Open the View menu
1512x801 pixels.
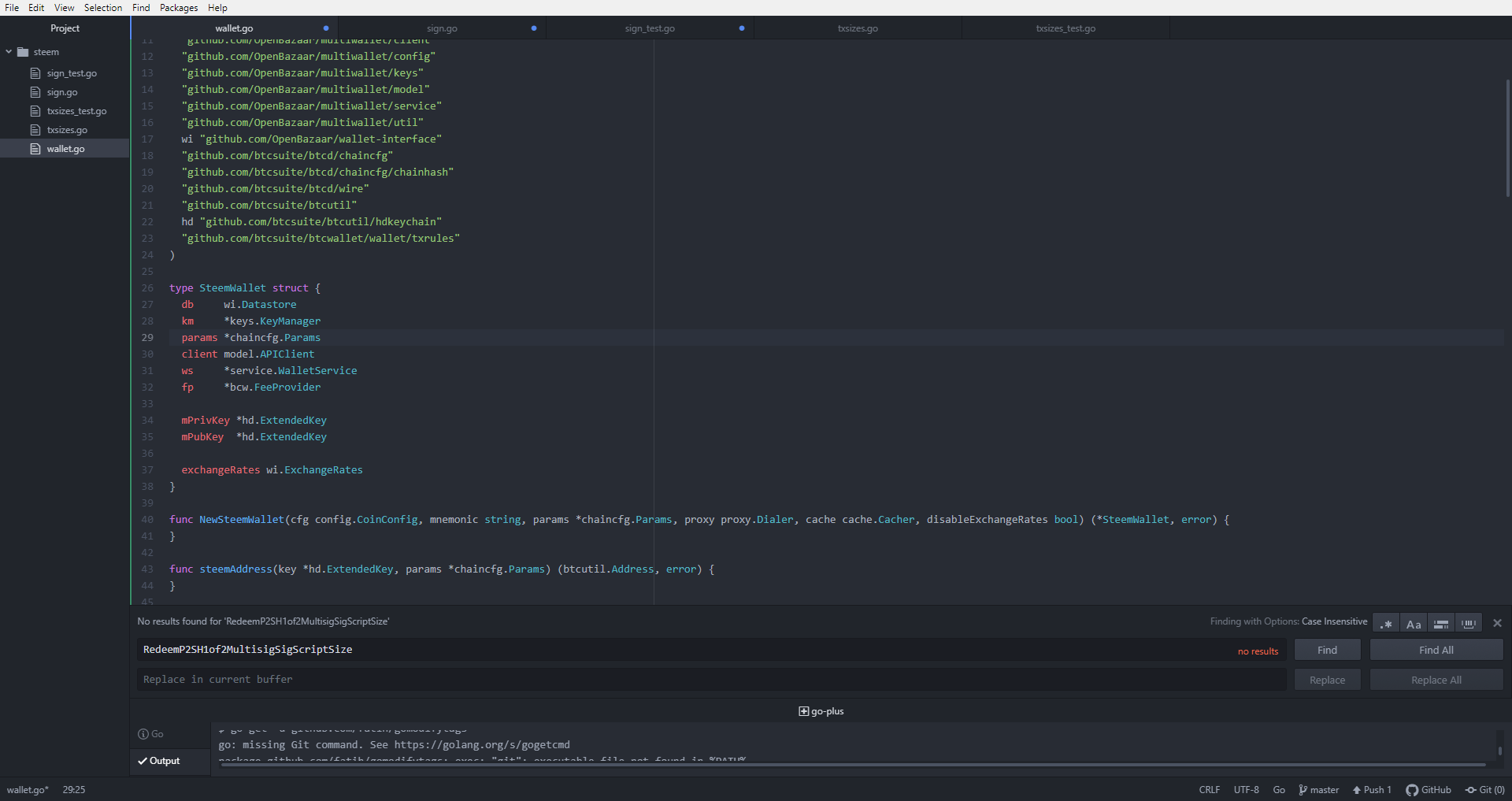[x=64, y=8]
